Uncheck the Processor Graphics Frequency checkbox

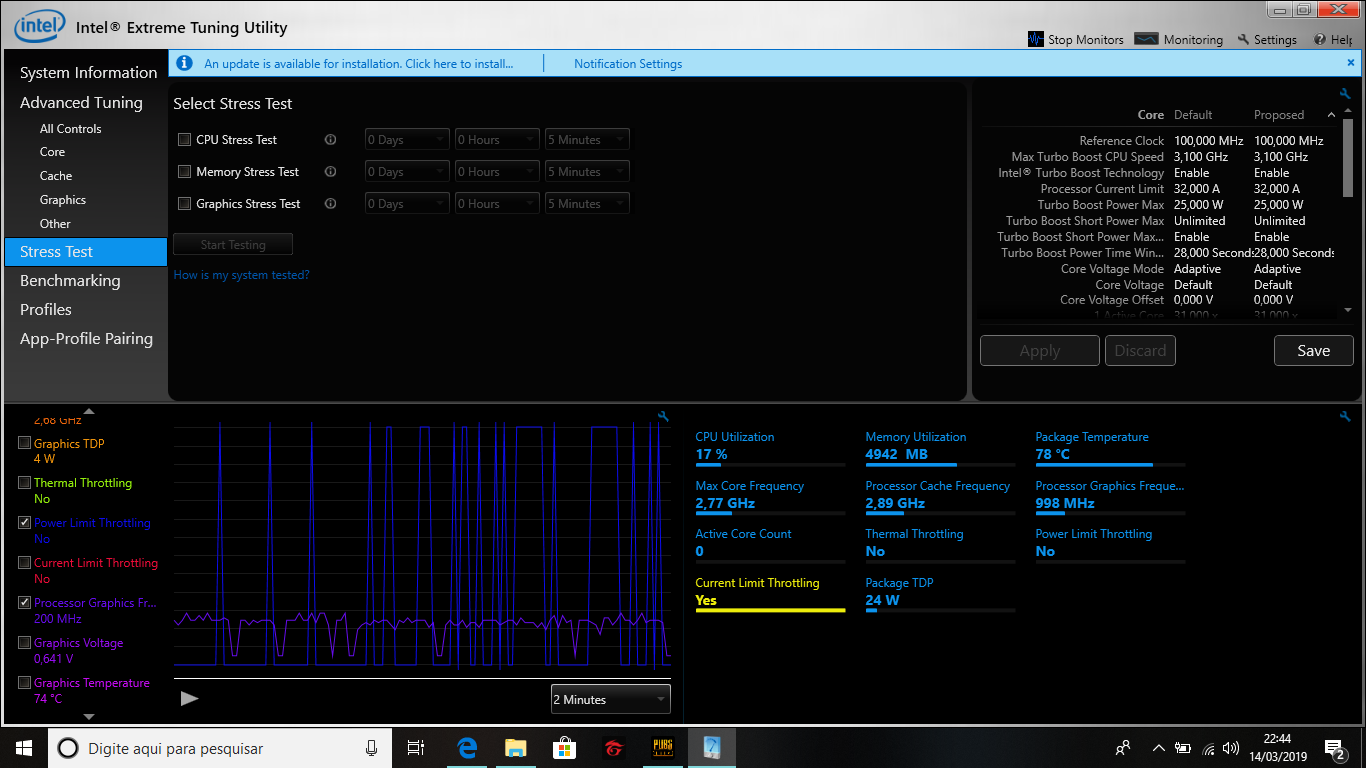coord(24,602)
